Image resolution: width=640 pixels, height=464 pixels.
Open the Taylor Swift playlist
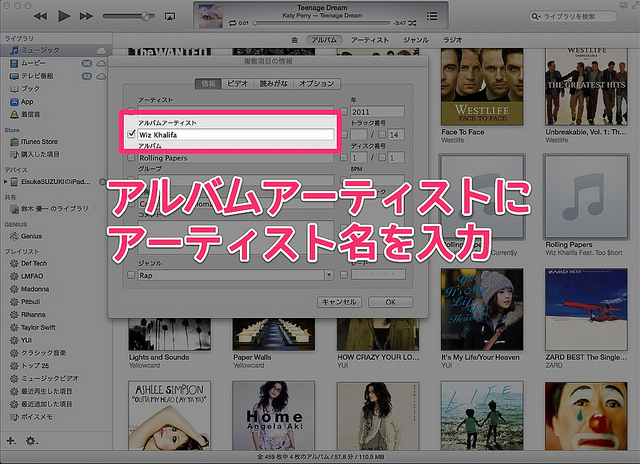click(38, 327)
